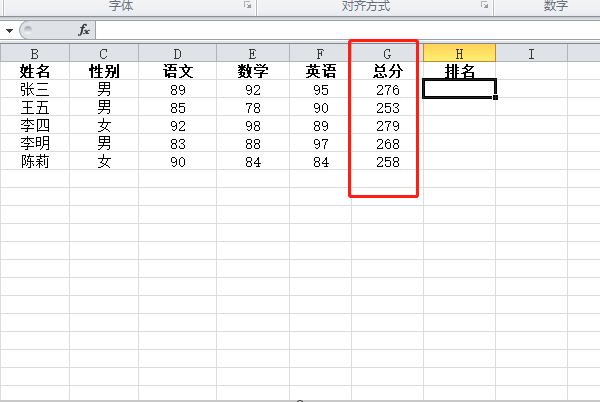This screenshot has width=600, height=402.
Task: Open the Font group dialog launcher
Action: click(x=248, y=5)
